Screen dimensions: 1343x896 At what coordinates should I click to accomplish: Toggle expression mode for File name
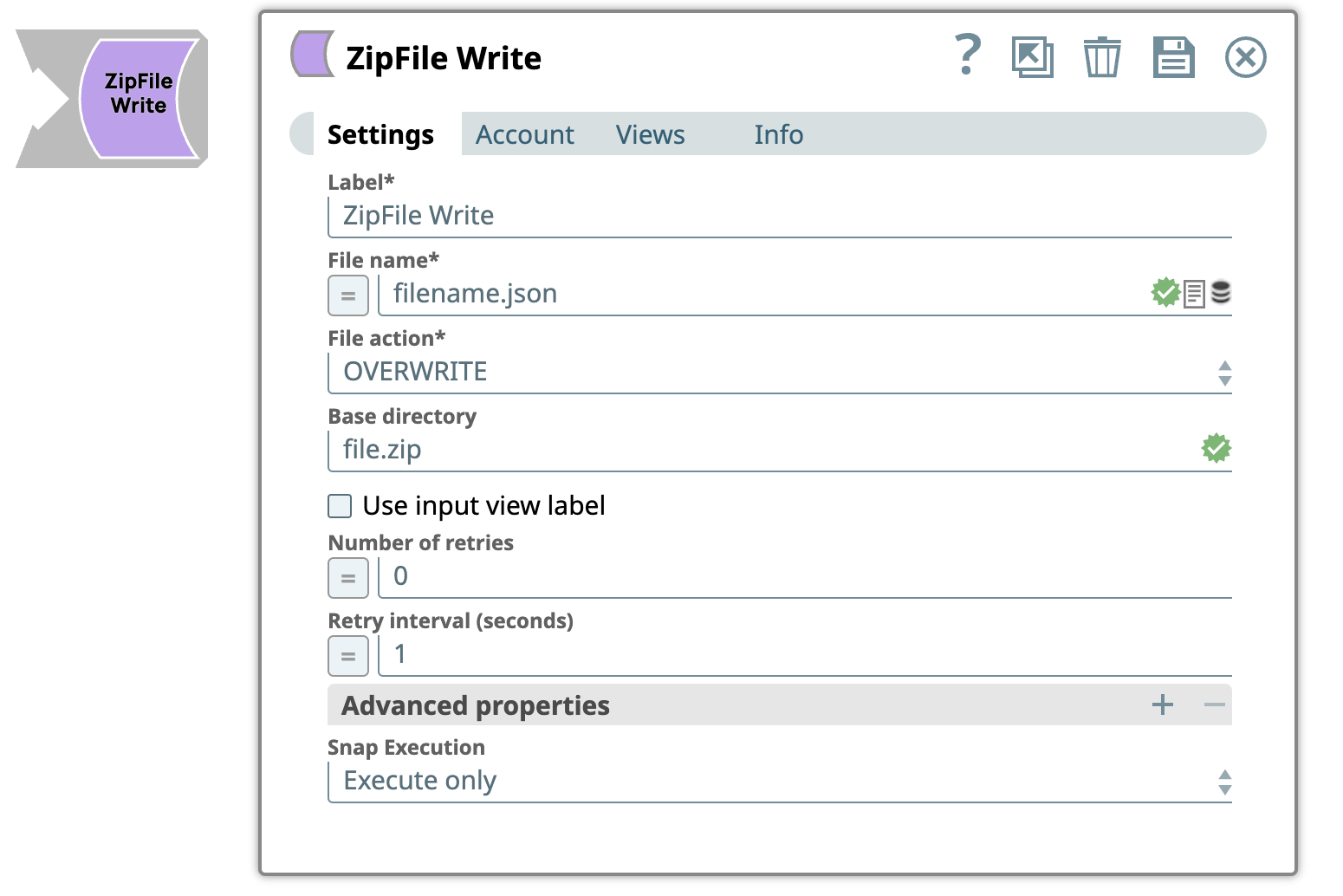click(x=348, y=295)
